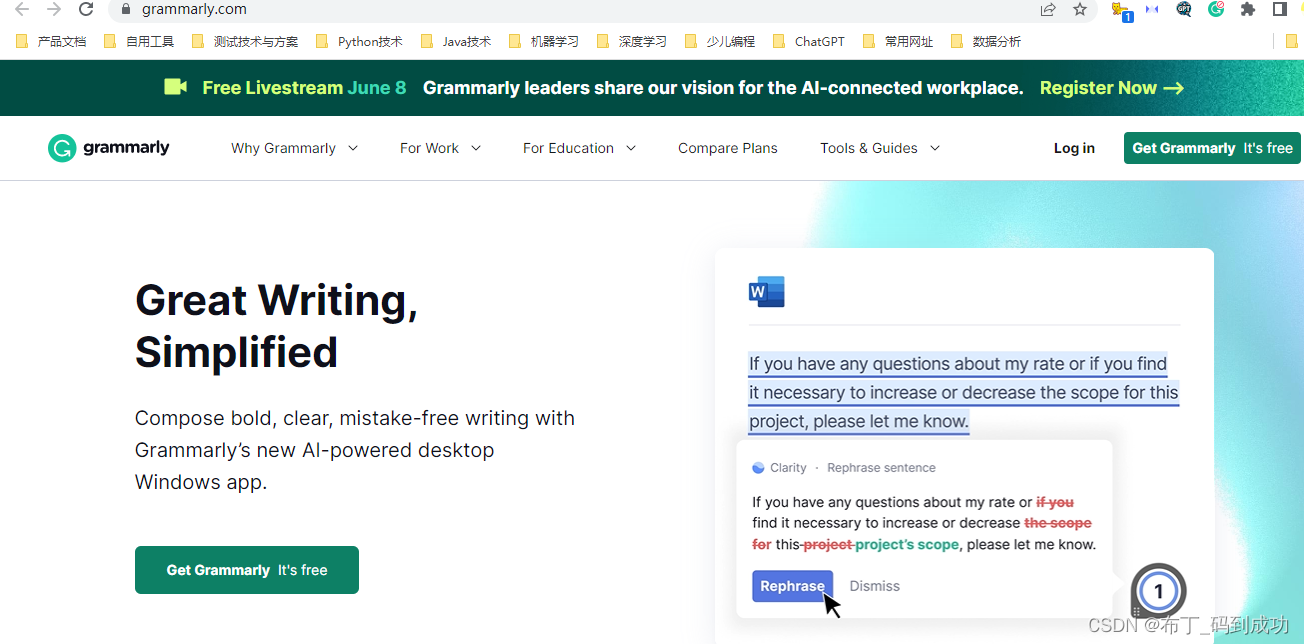The width and height of the screenshot is (1304, 644).
Task: Click the padlock site info icon
Action: (x=125, y=9)
